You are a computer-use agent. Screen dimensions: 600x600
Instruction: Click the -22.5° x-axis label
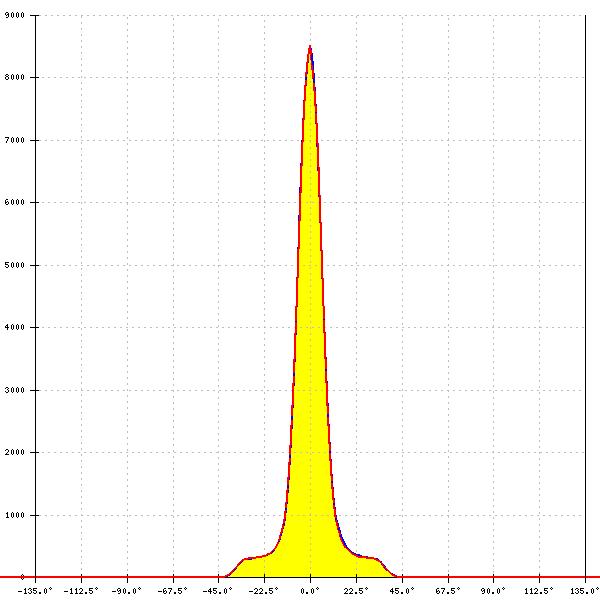[264, 591]
